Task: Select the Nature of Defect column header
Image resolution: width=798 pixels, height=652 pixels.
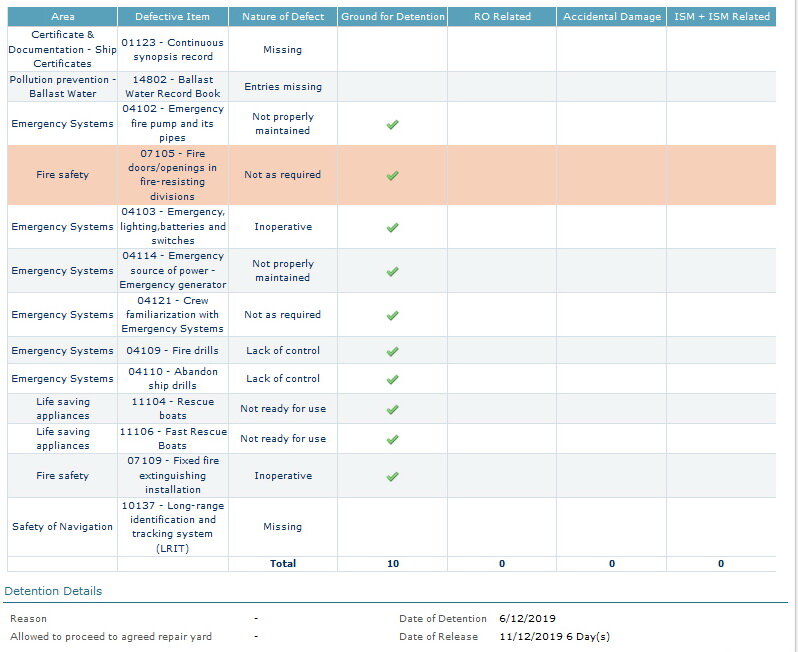Action: (x=283, y=17)
